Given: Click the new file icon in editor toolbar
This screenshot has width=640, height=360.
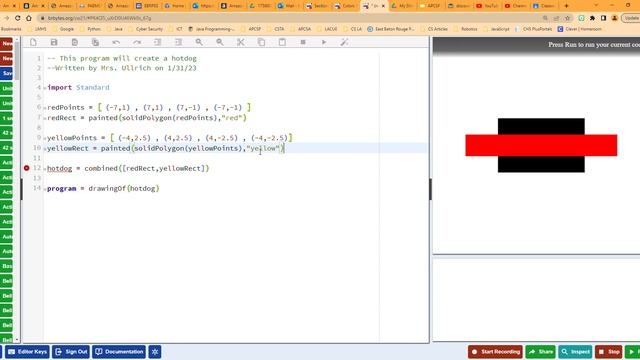Looking at the screenshot, I should 33,42.
